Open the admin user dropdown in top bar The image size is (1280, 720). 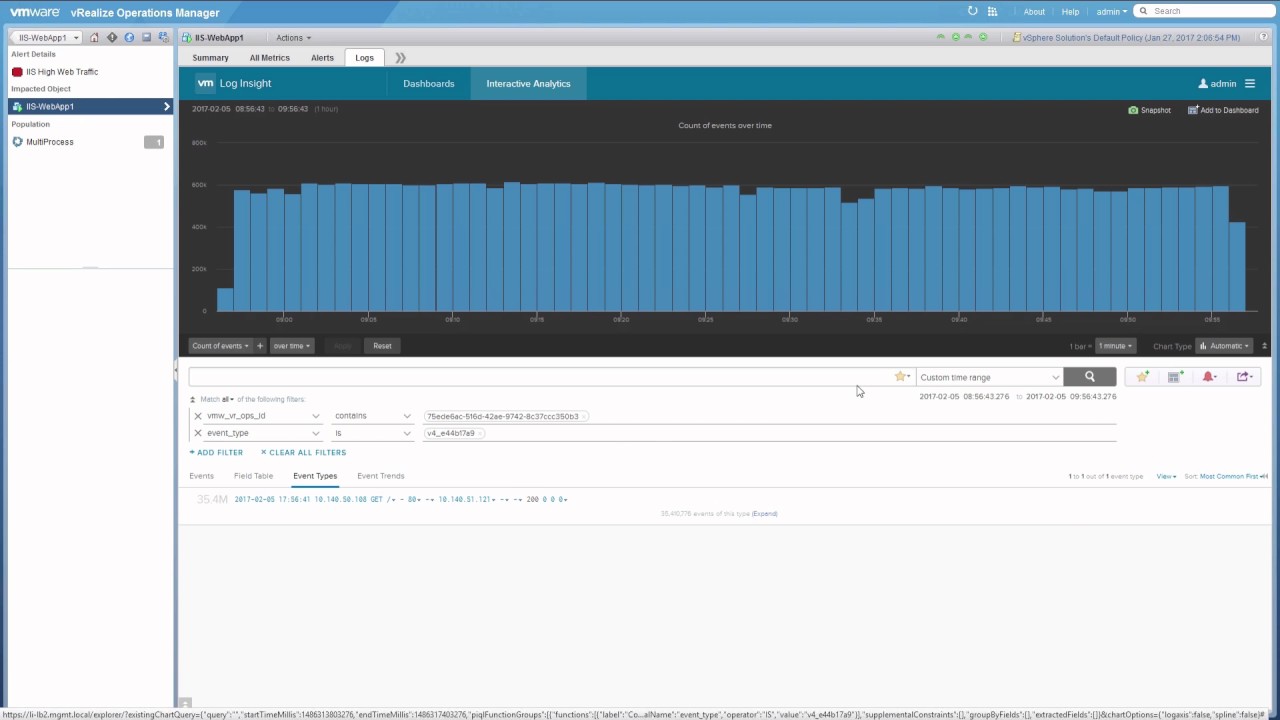[1111, 12]
